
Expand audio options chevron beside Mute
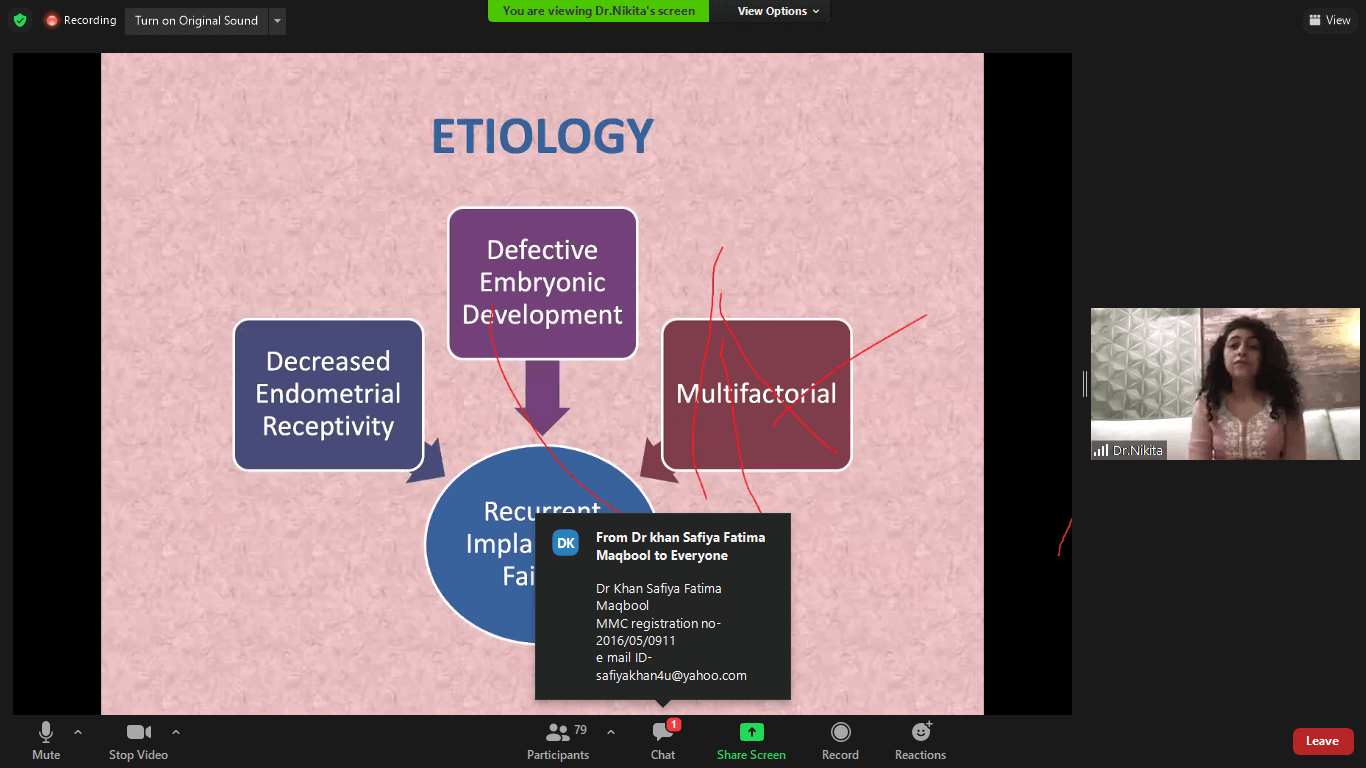pos(78,732)
